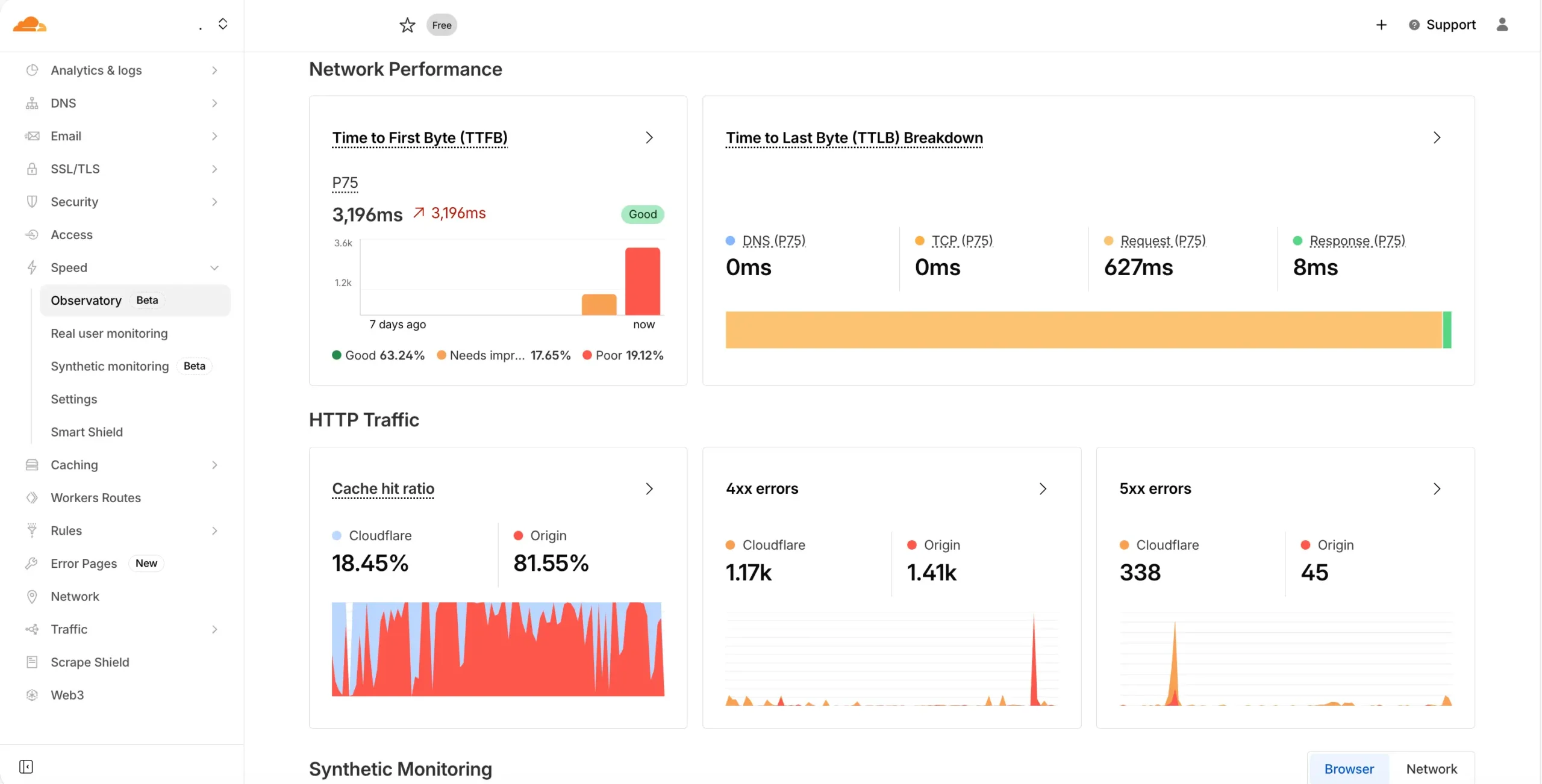Click the orange Request TTLB bar segment
Image resolution: width=1542 pixels, height=784 pixels.
point(1084,329)
